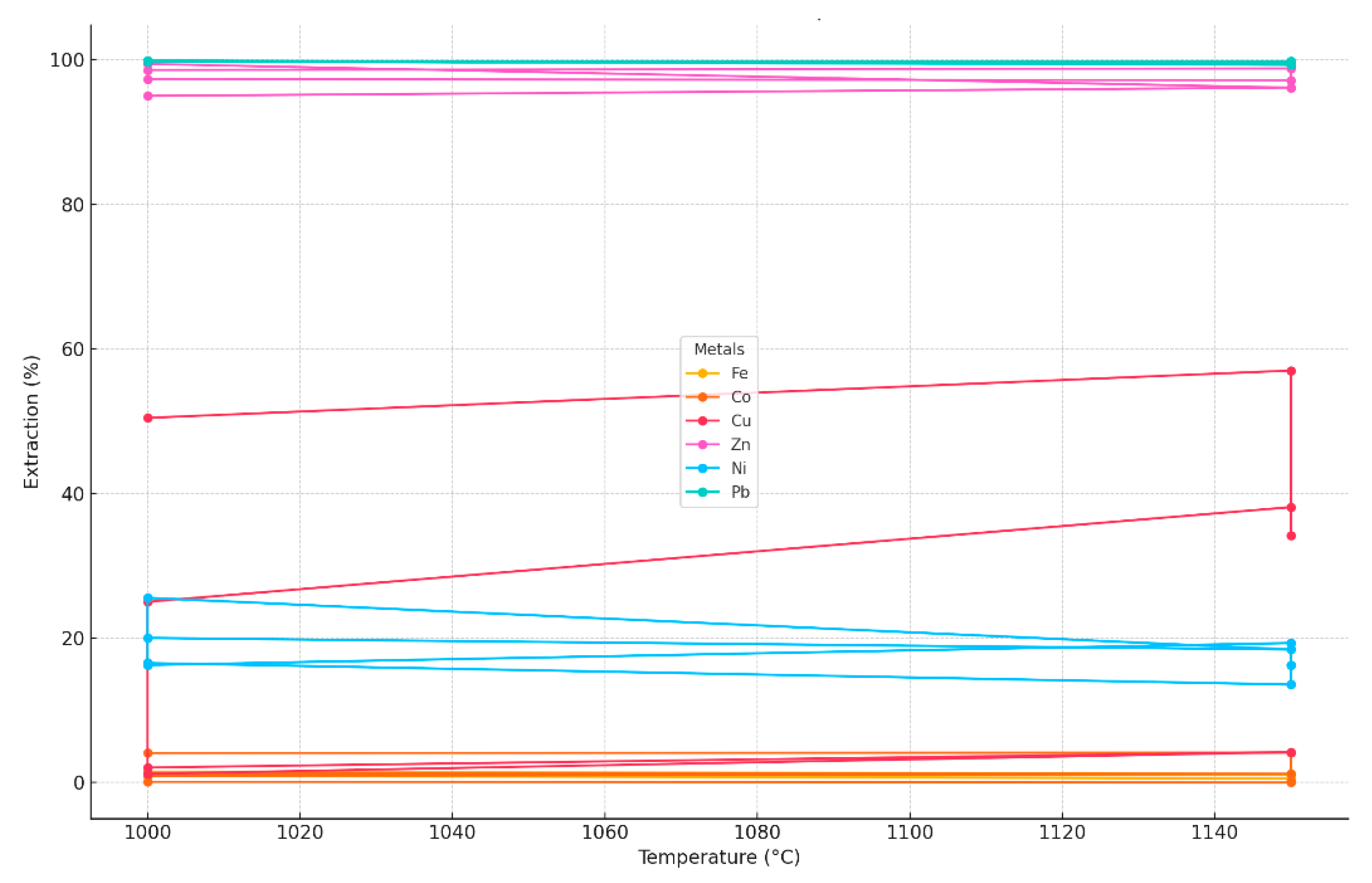
Task: Click the highest Cu point near 57%
Action: (1291, 371)
